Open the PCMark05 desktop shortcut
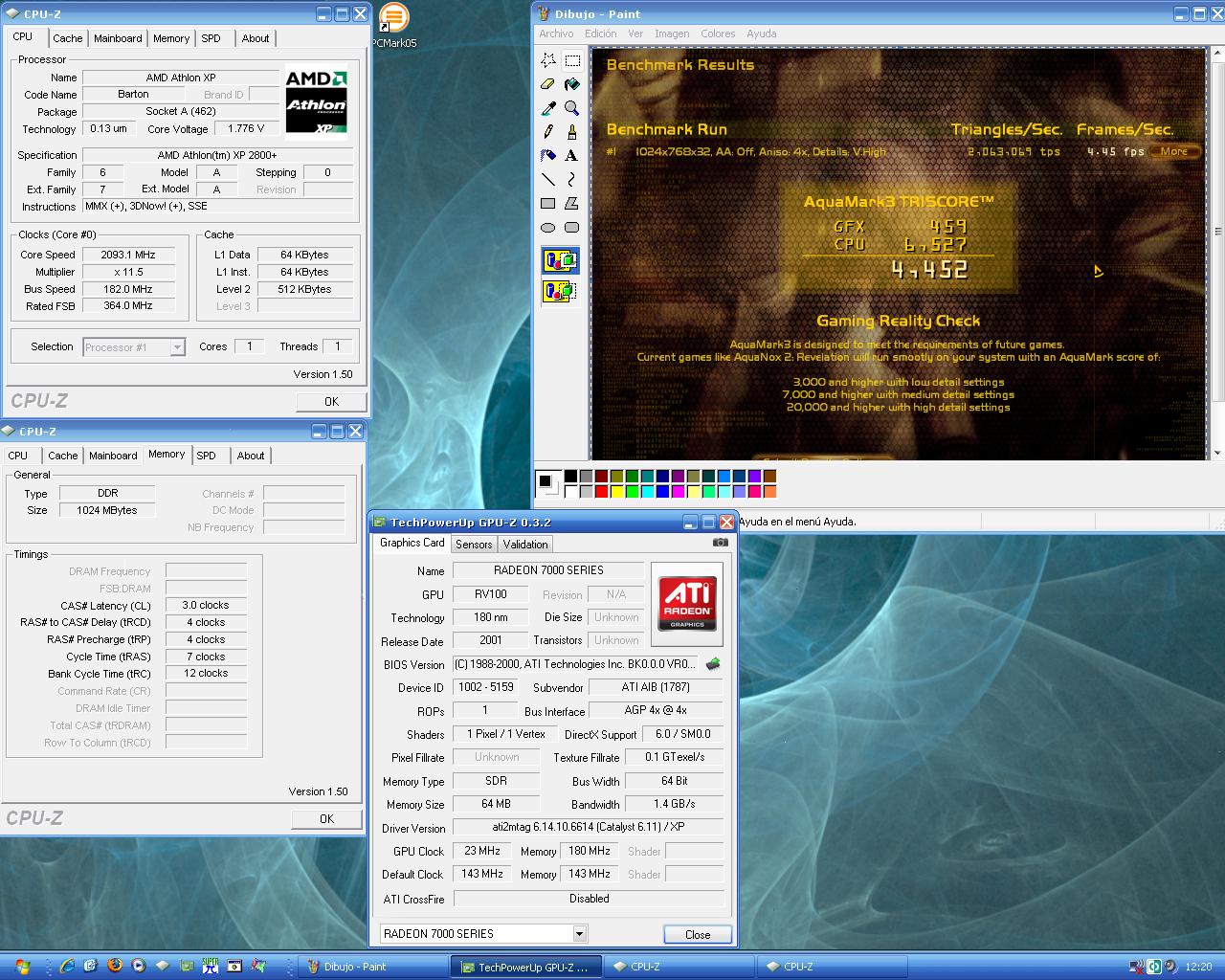 pyautogui.click(x=393, y=26)
